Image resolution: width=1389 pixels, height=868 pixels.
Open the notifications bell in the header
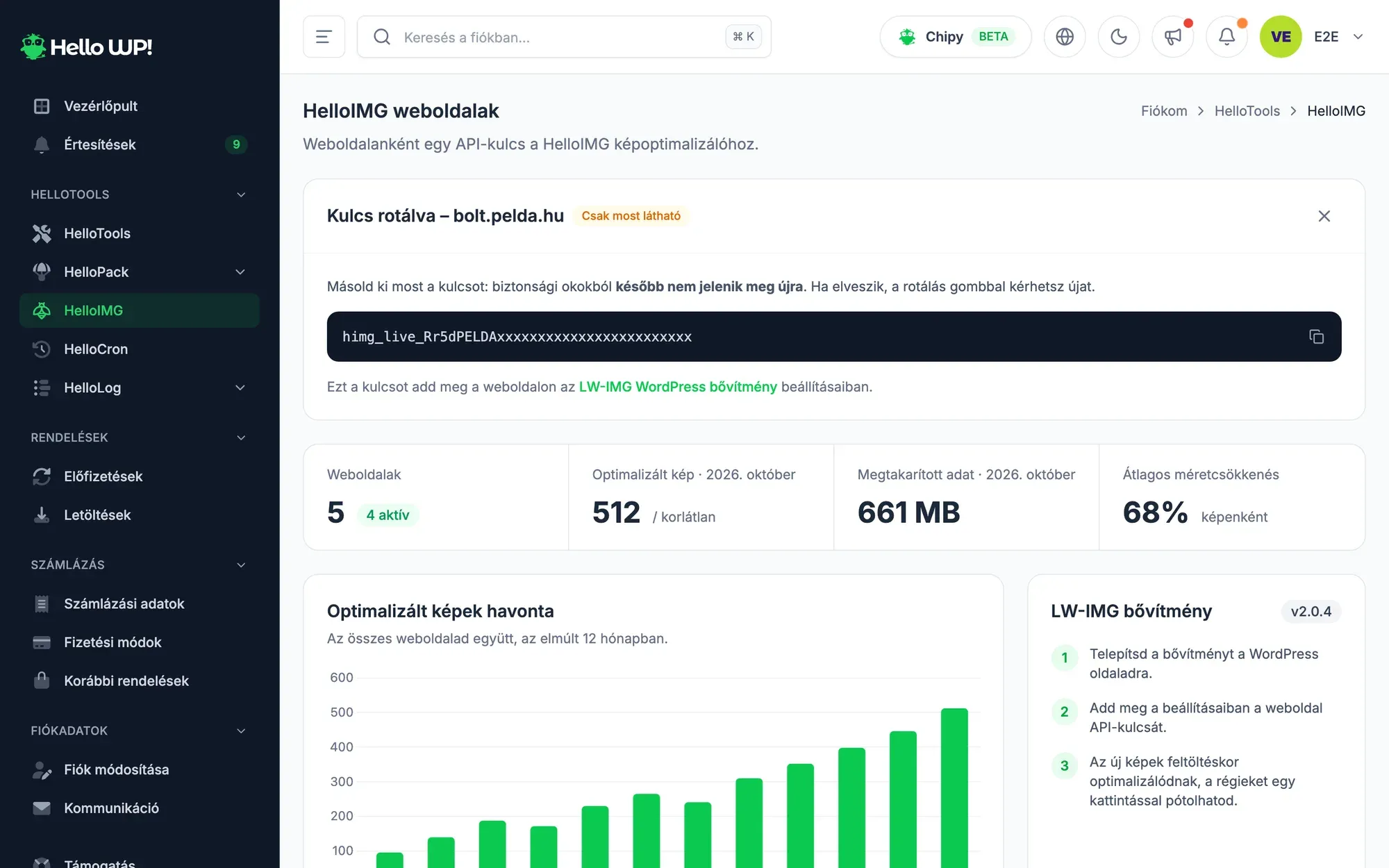pyautogui.click(x=1226, y=37)
